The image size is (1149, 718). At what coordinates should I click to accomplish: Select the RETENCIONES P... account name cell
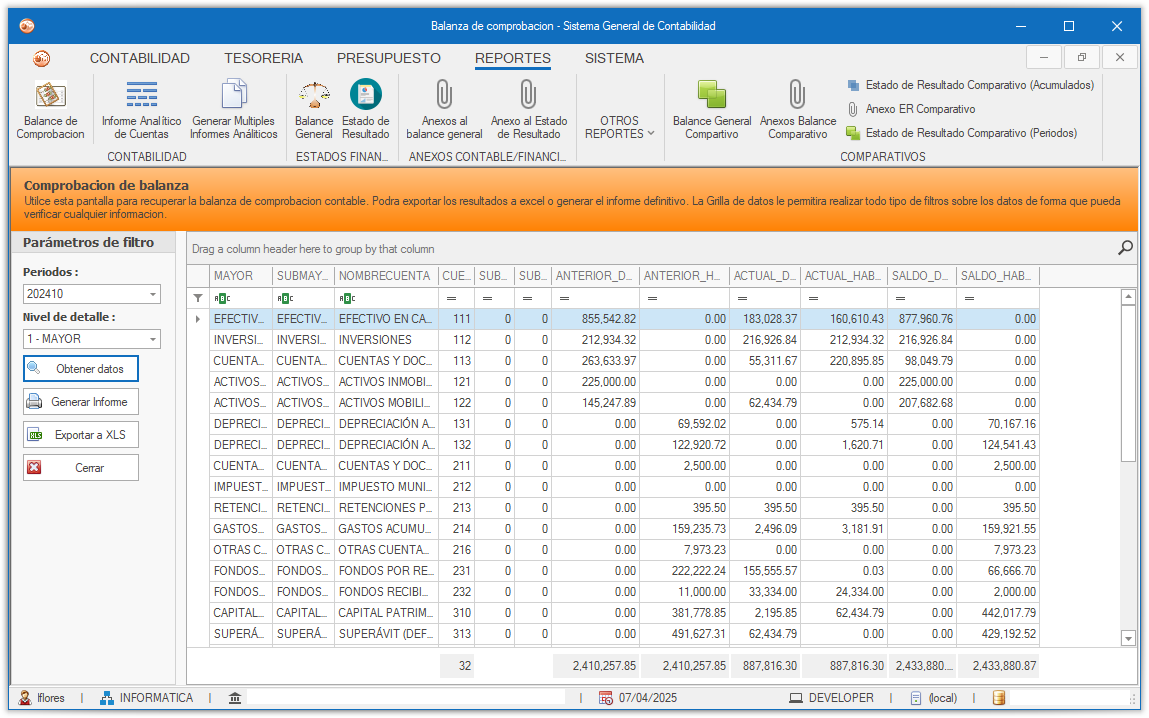386,508
